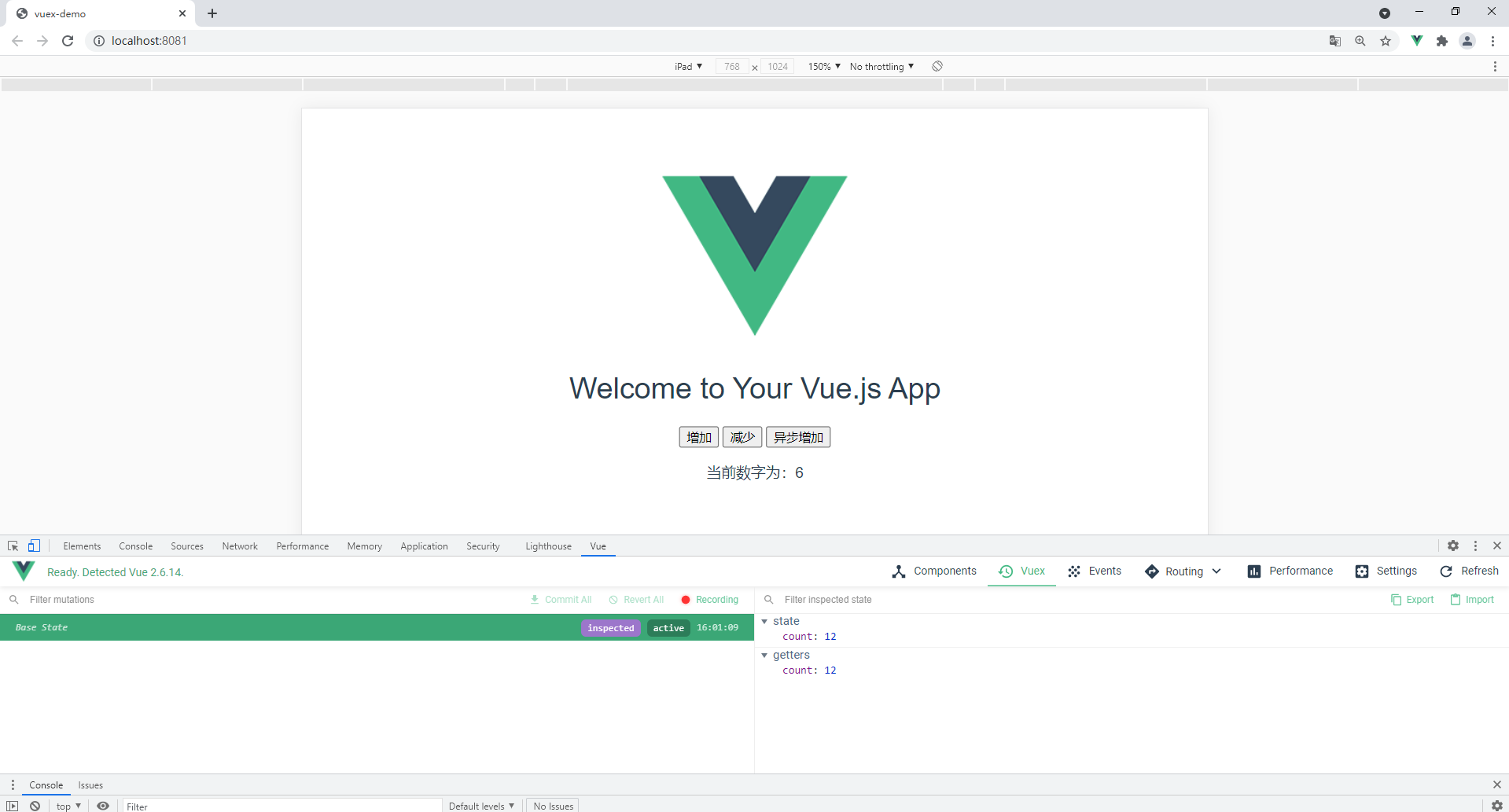
Task: Open the iPad device dropdown
Action: [688, 67]
